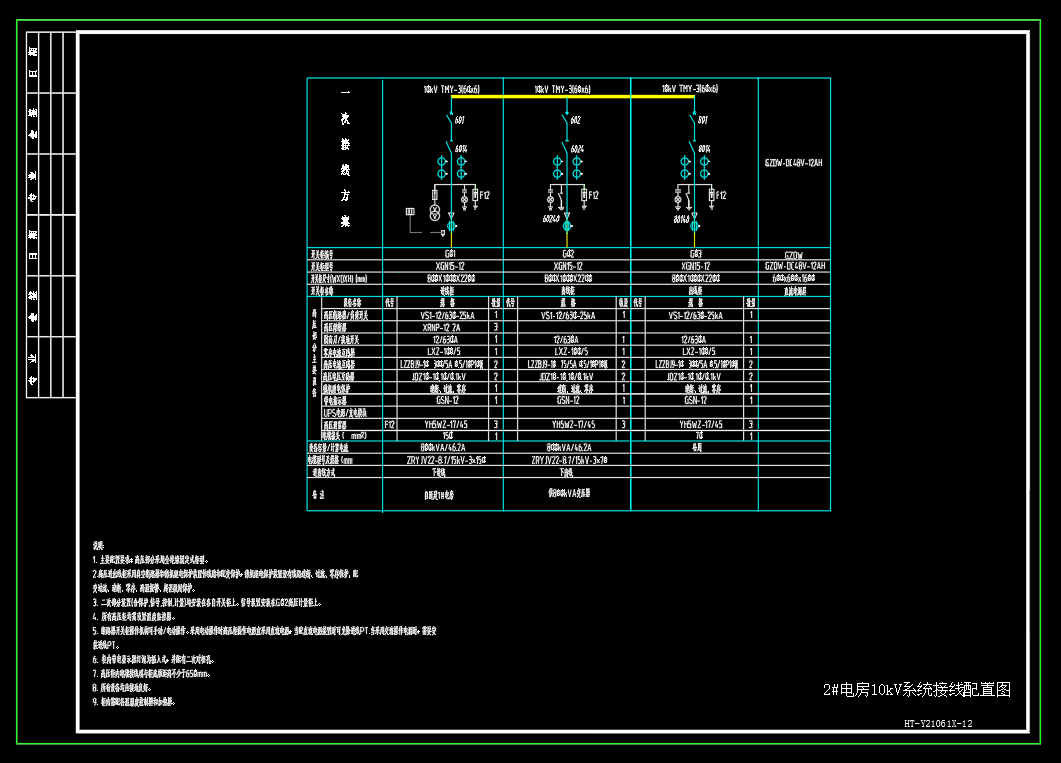Image resolution: width=1061 pixels, height=763 pixels.
Task: Select the disconnector switch symbol labeled 602
Action: point(567,120)
